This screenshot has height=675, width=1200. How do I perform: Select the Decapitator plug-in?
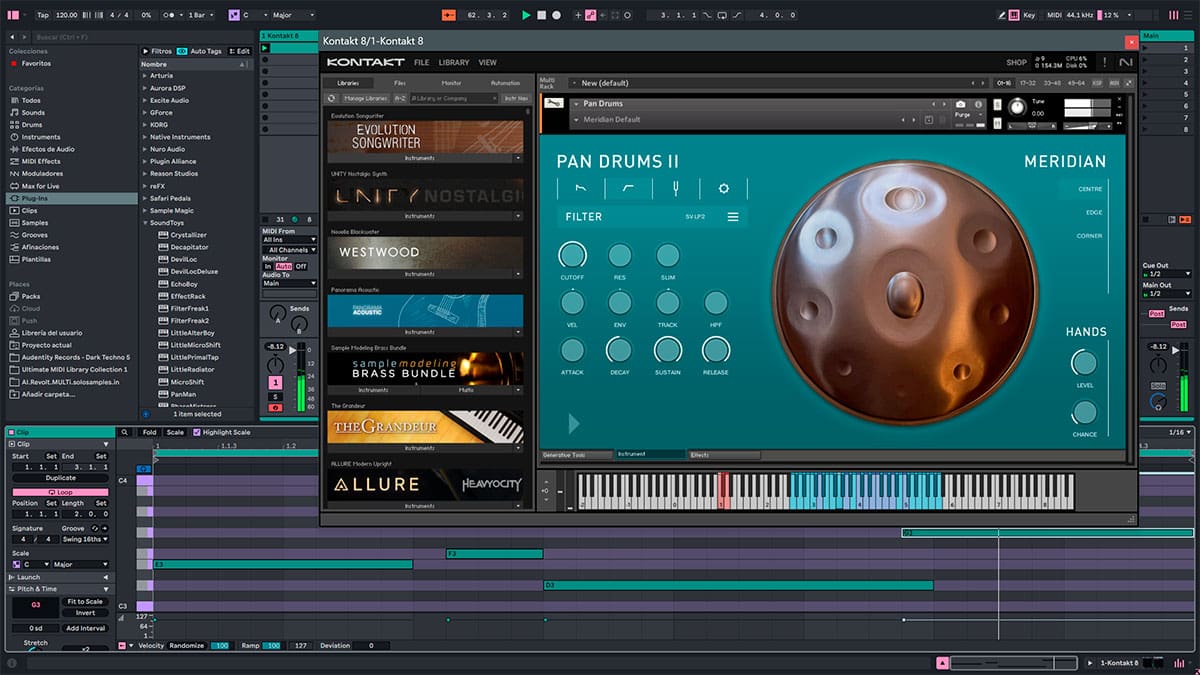(x=189, y=247)
